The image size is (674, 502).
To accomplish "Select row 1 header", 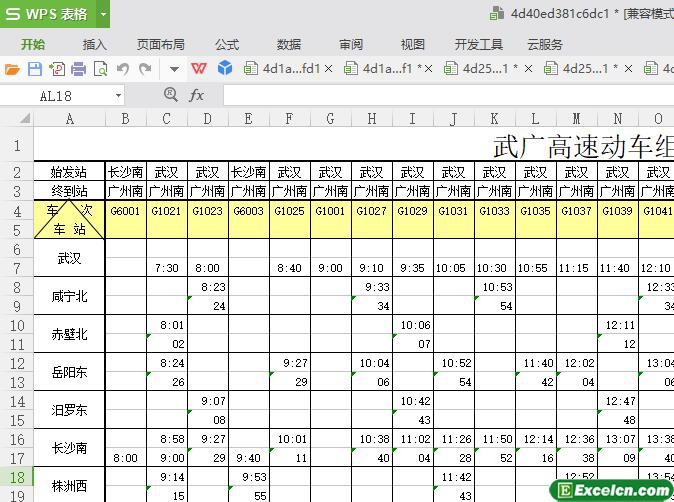I will coord(17,145).
